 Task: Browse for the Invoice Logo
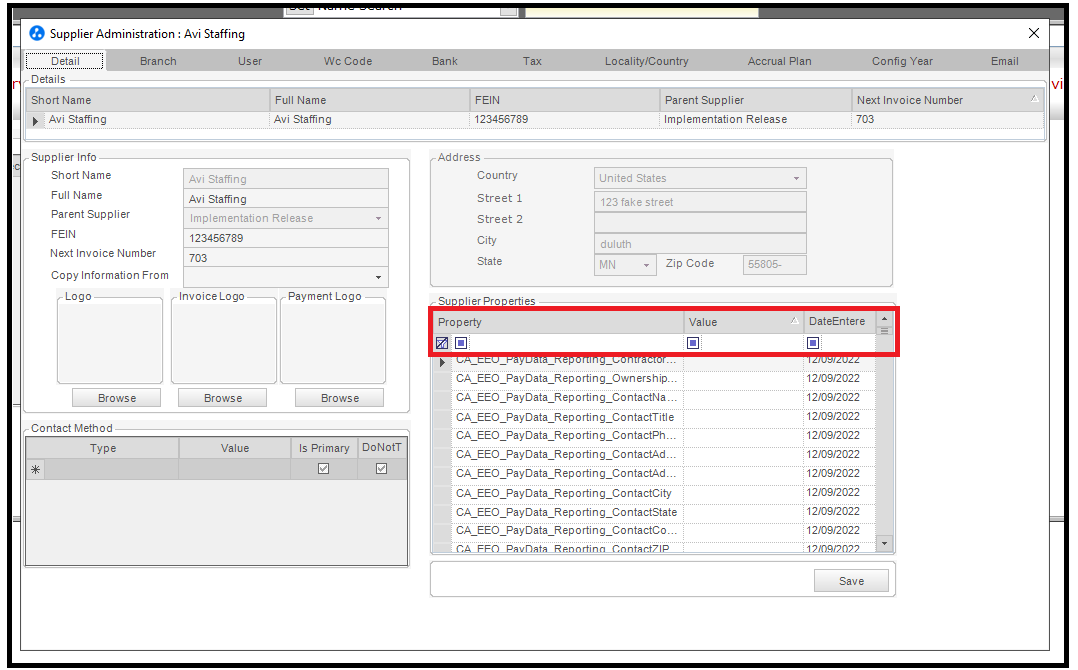223,398
